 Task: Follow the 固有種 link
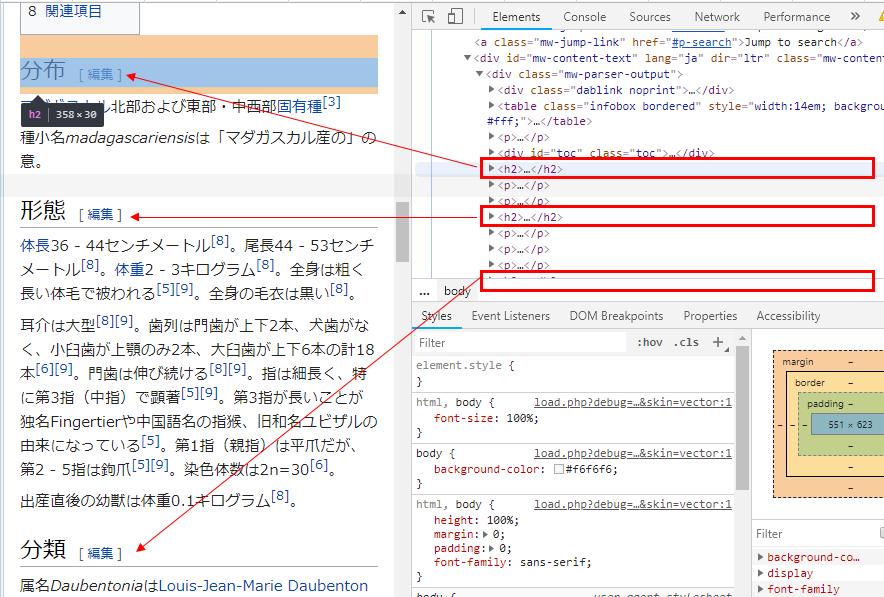tap(299, 106)
